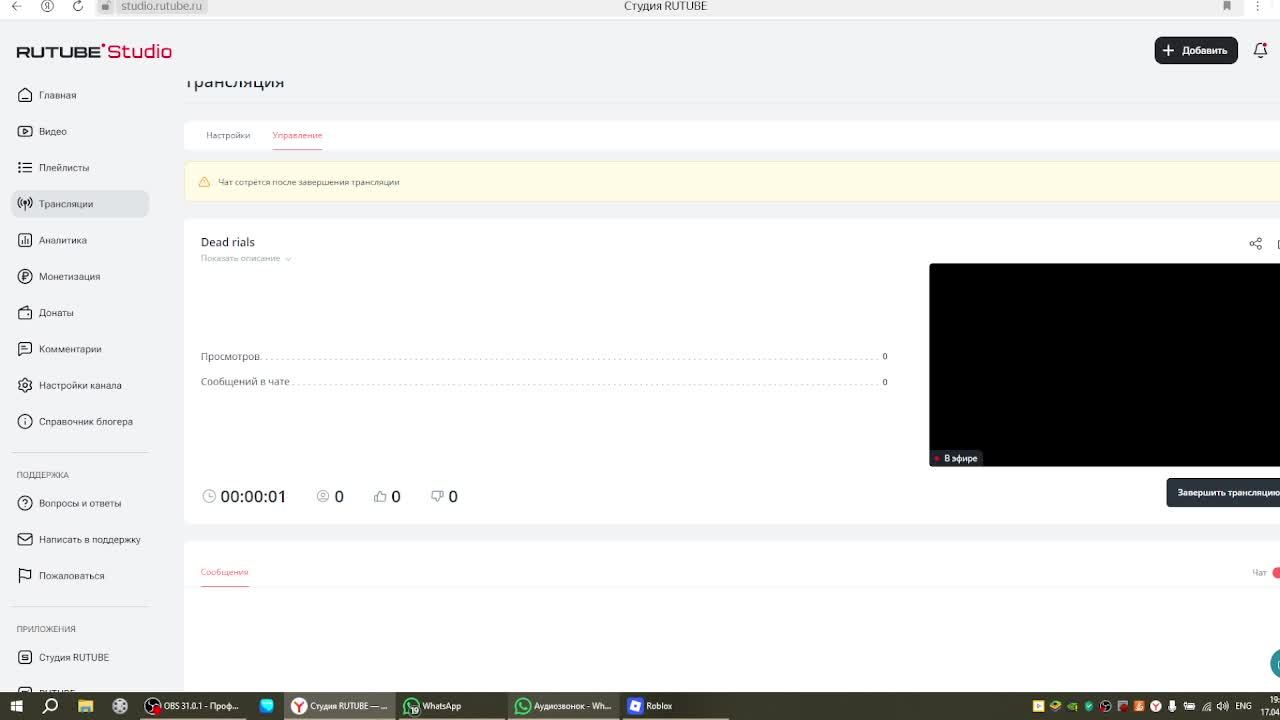Viewport: 1280px width, 720px height.
Task: Open the notifications bell
Action: pos(1260,50)
